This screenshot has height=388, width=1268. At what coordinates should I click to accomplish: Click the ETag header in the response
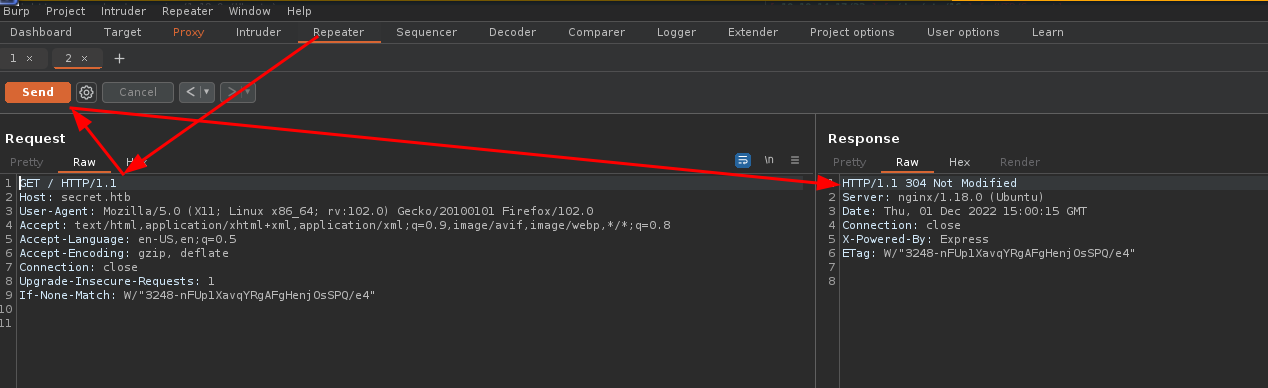[989, 253]
